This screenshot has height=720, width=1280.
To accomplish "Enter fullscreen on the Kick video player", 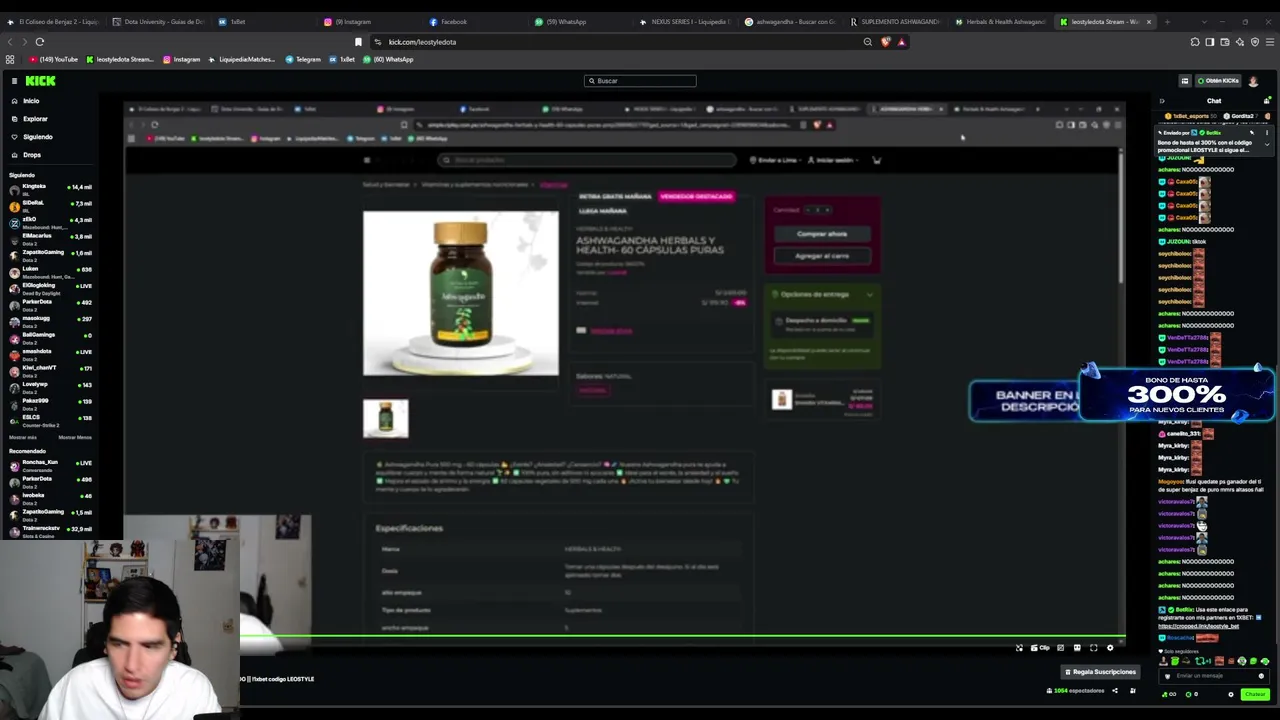I will click(1094, 648).
